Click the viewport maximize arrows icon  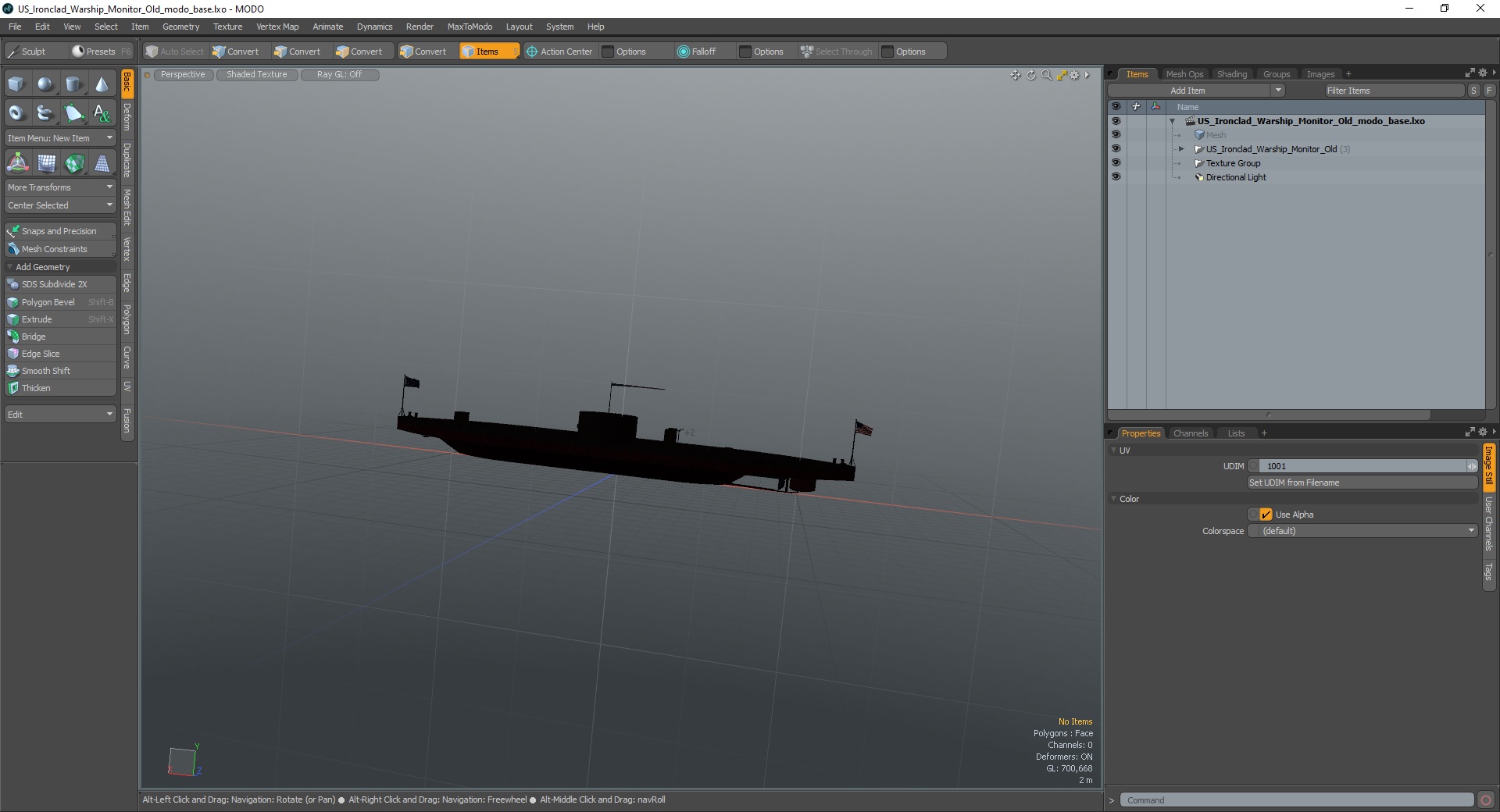1061,75
